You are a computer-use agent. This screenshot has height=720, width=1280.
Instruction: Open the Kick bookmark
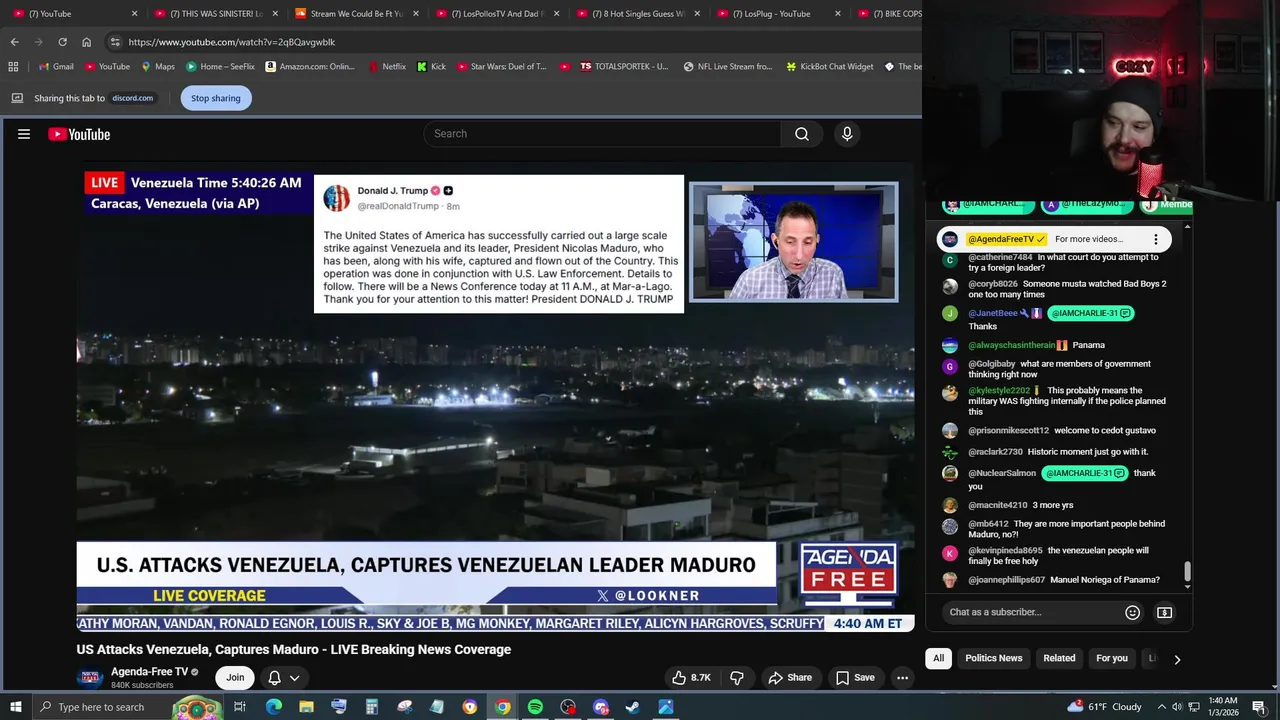[431, 67]
